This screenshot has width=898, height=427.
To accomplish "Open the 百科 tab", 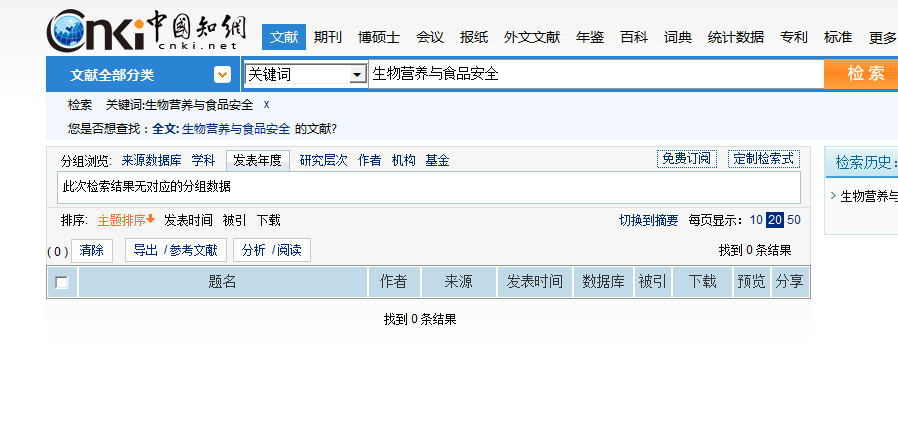I will click(x=634, y=38).
